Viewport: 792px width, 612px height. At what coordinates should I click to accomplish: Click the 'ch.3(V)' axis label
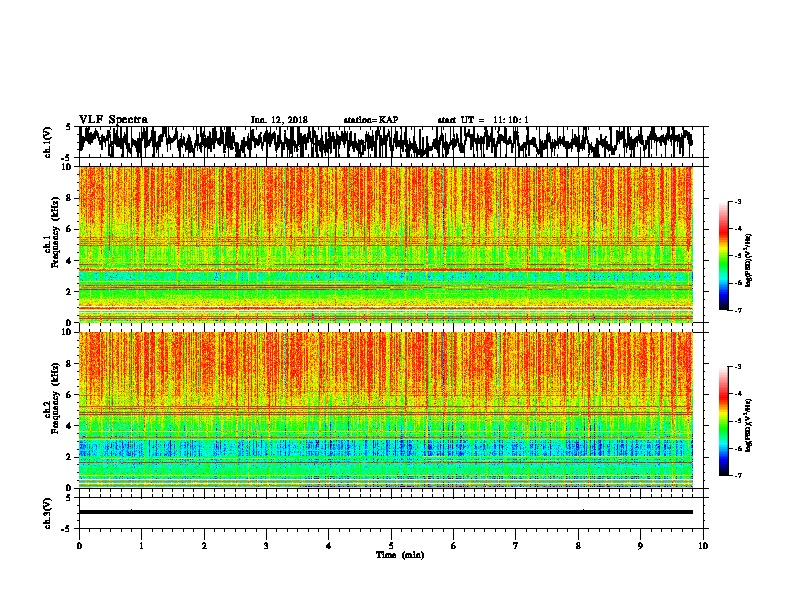(x=48, y=513)
